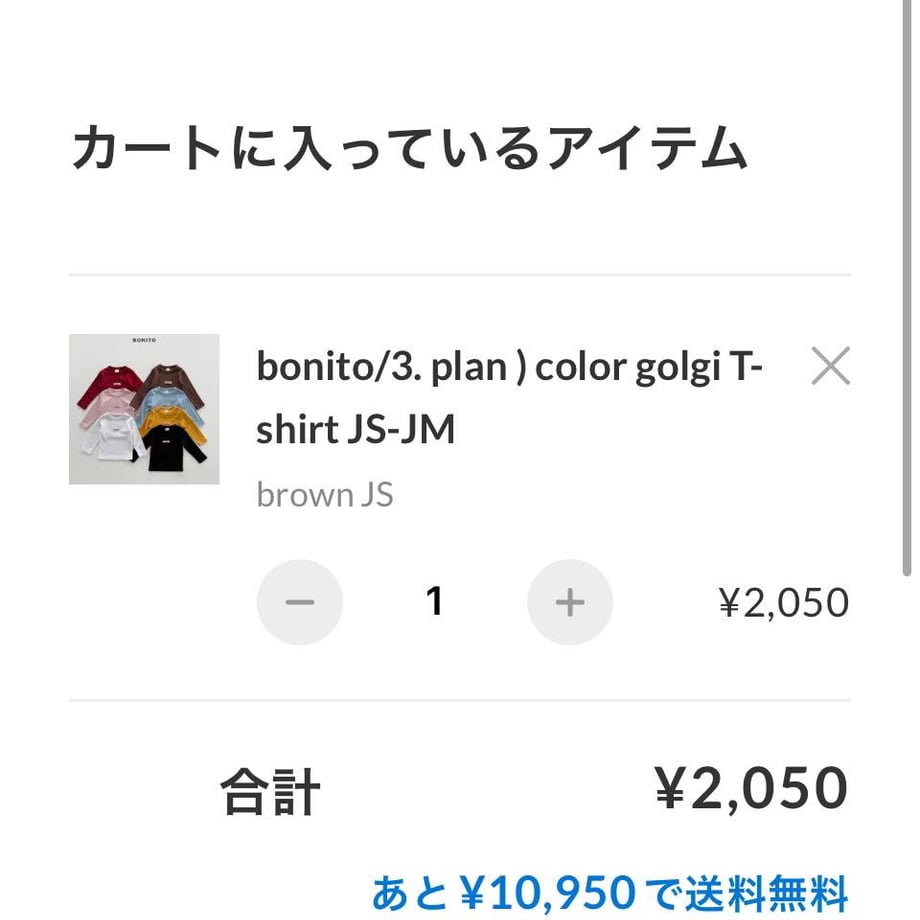Viewport: 920px width, 920px height.
Task: Open the blue あと ¥10,950 で送料無料 notice
Action: [610, 893]
